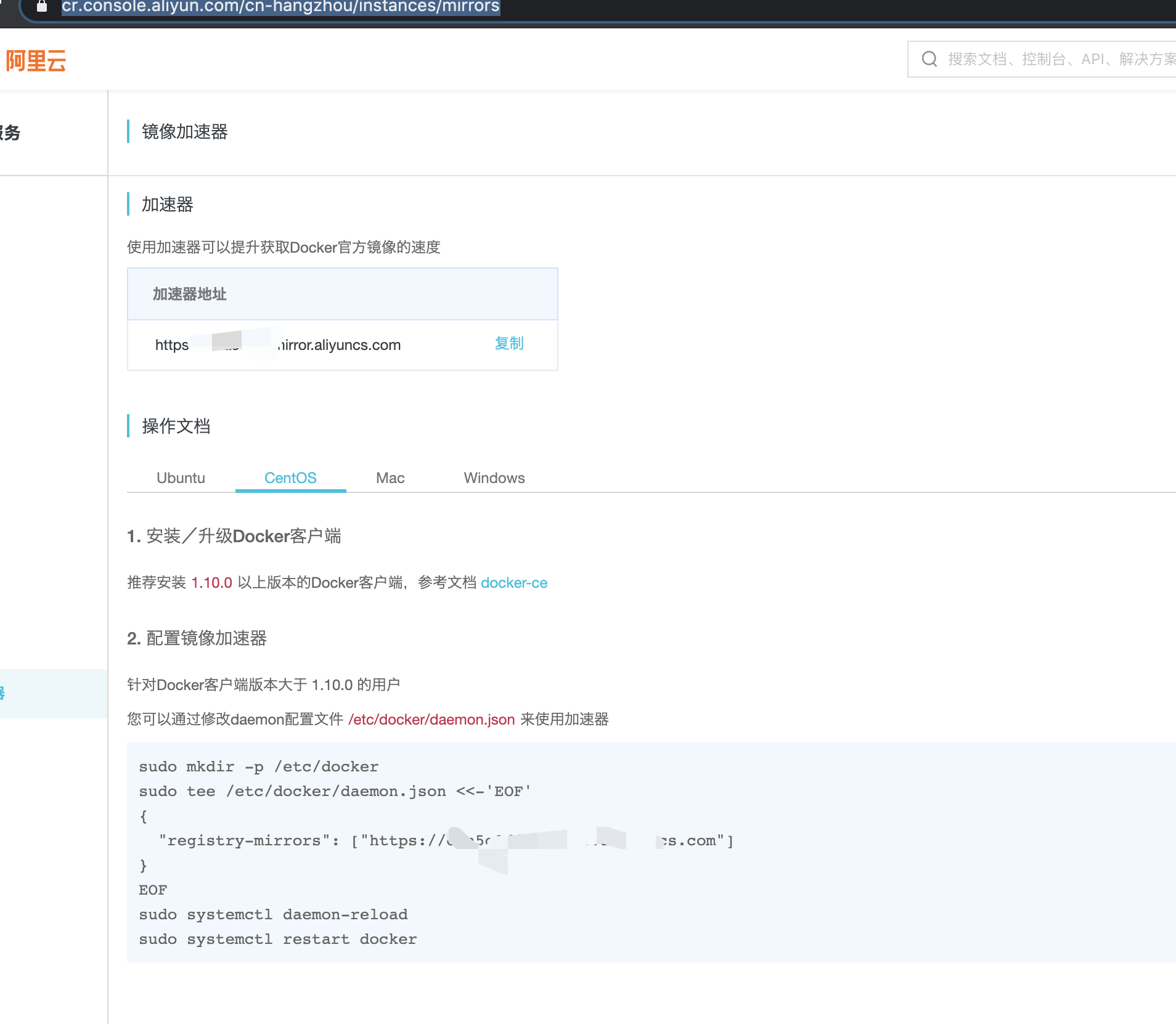Click the lock icon in address bar
This screenshot has height=1024, width=1176.
pos(42,6)
